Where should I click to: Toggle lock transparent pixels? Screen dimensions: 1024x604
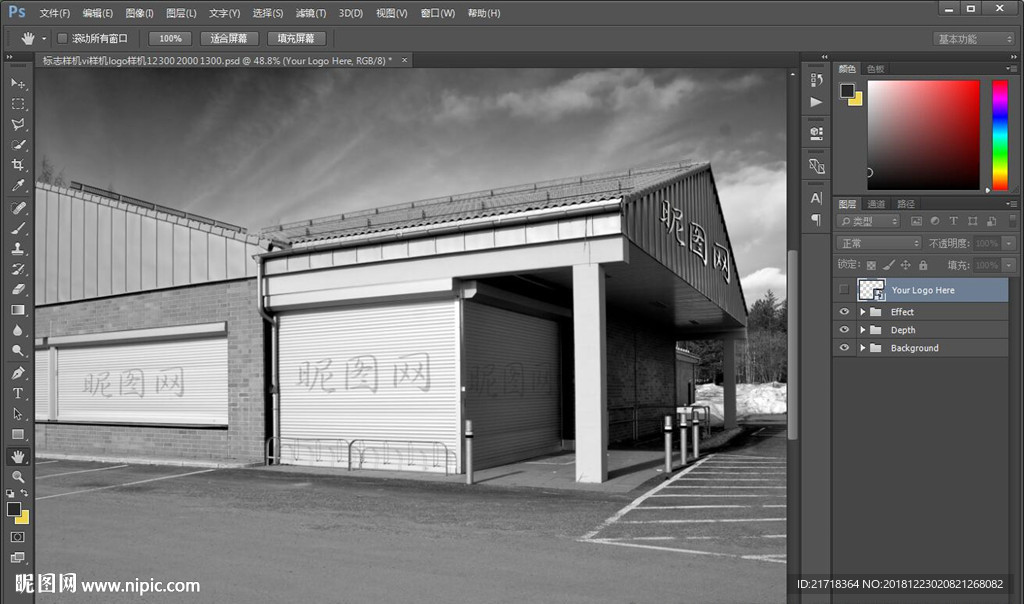tap(871, 265)
